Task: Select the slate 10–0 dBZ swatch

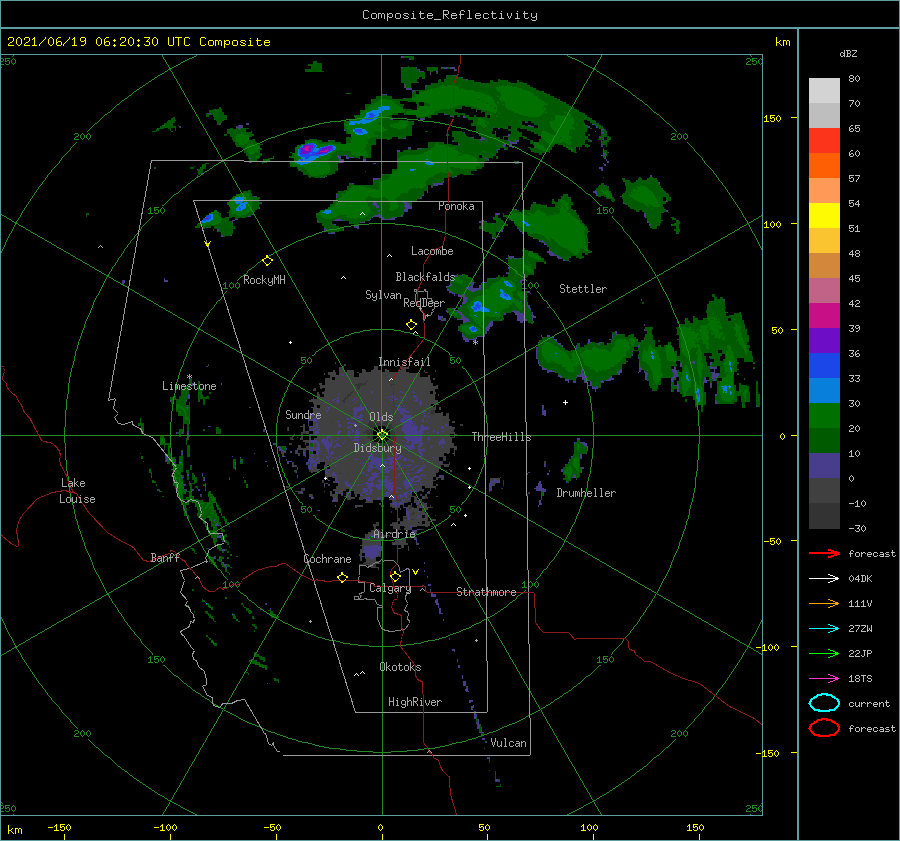Action: (824, 466)
